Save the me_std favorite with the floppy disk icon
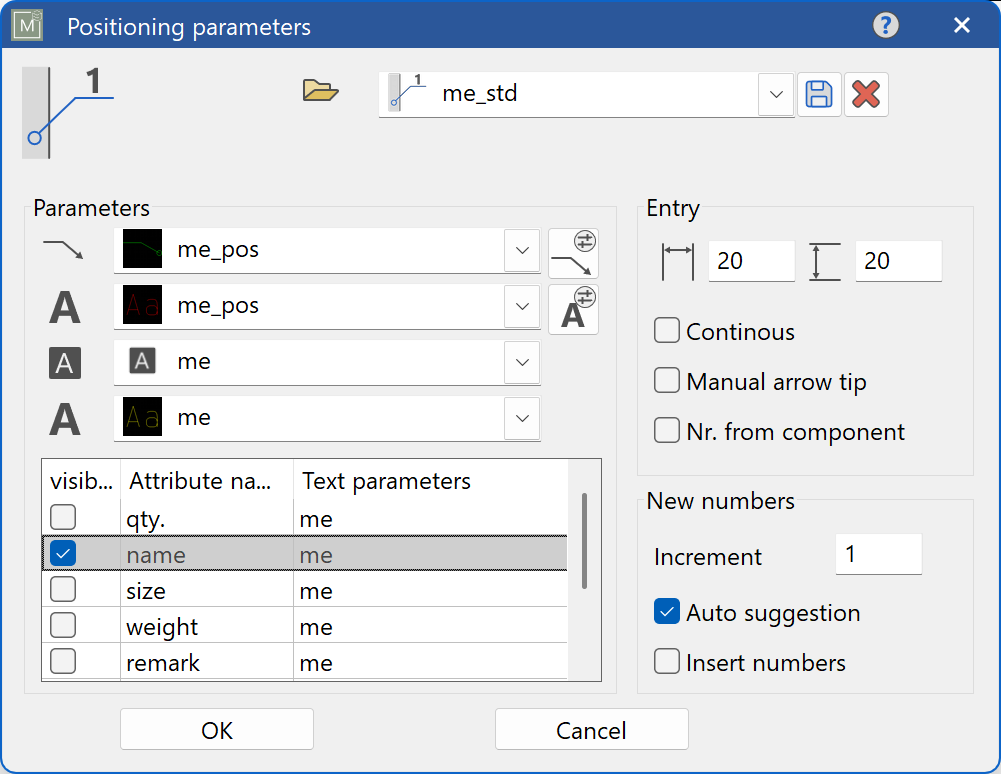Screen dimensions: 1001x774 (819, 93)
